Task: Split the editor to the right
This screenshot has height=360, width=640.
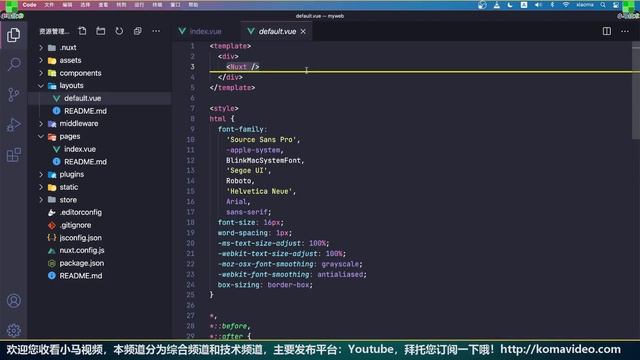Action: tap(607, 31)
